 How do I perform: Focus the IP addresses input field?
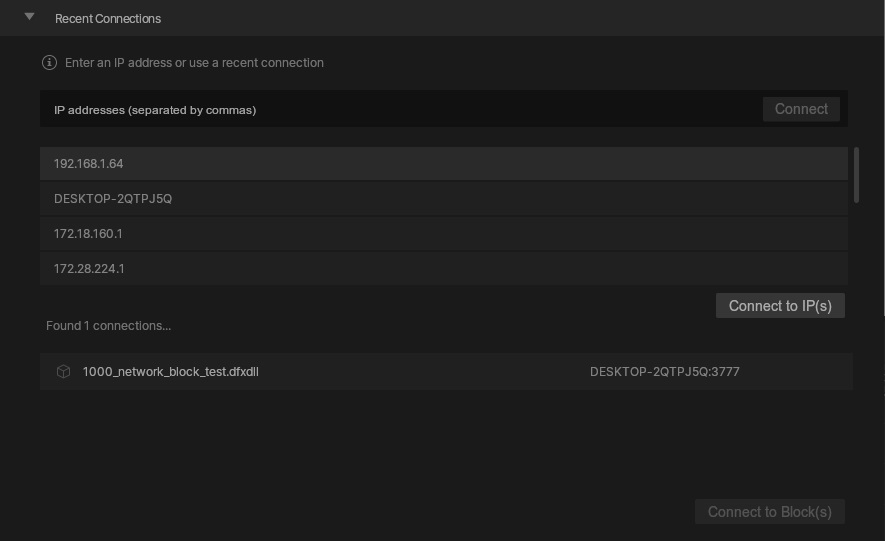pos(400,110)
